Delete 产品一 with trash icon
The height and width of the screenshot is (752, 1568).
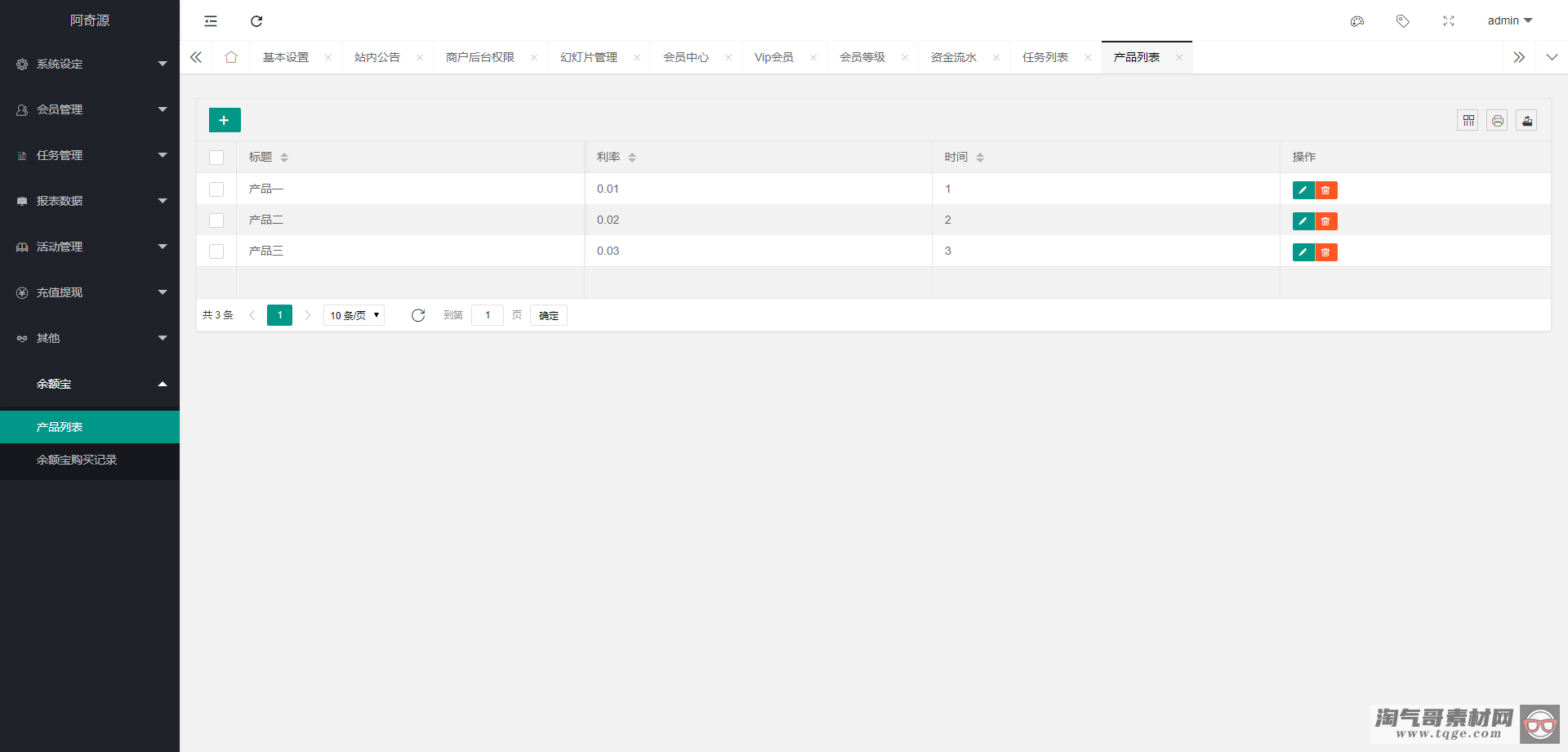[1326, 190]
